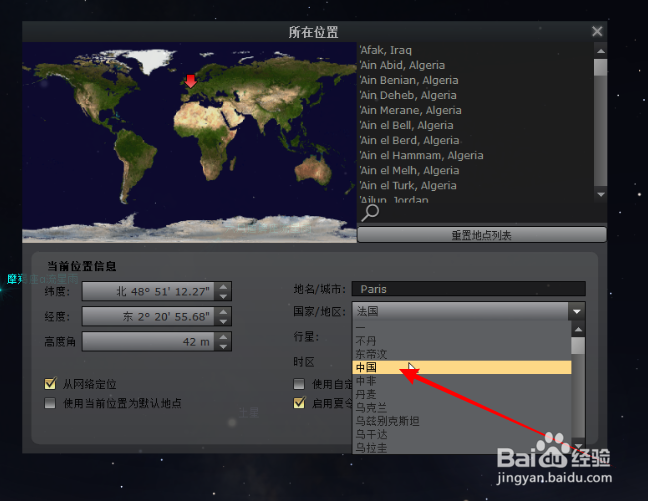Screen dimensions: 648x501
Task: Select 乌兹别克斯坦 in the country dropdown list
Action: pos(462,421)
